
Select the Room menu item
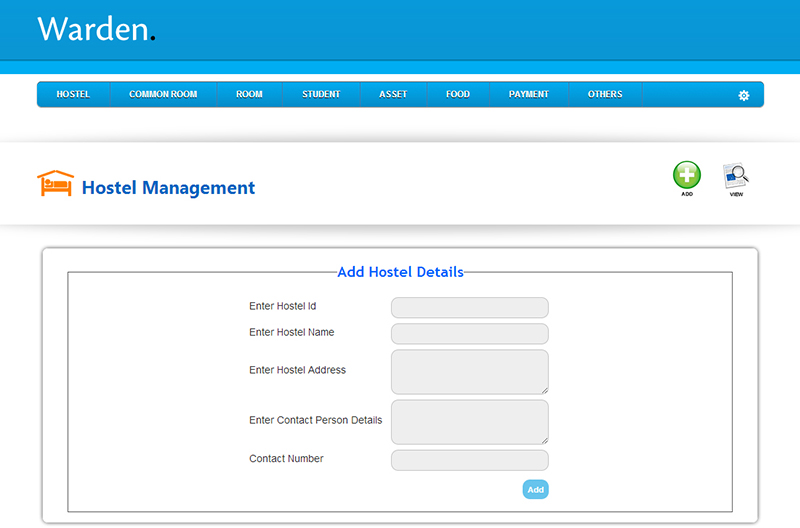249,94
